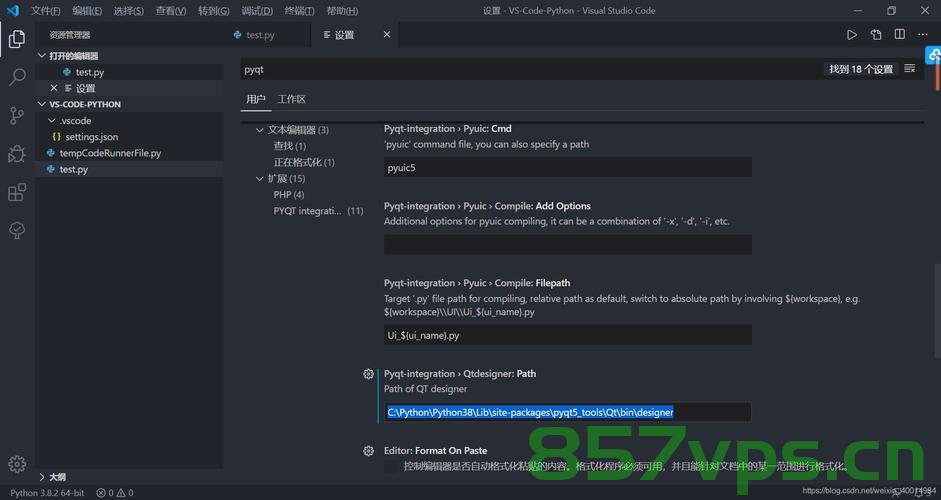Click the blue cloud sync icon
941x500 pixels.
click(x=934, y=56)
